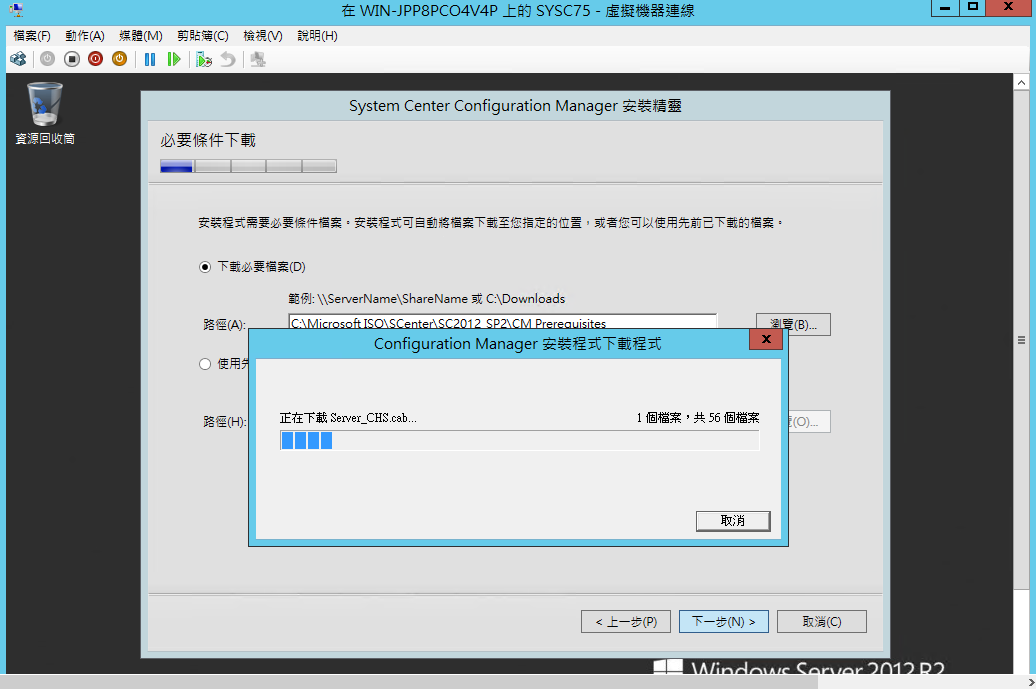The height and width of the screenshot is (689, 1036).
Task: Click the VM connection window title icon
Action: 17,10
